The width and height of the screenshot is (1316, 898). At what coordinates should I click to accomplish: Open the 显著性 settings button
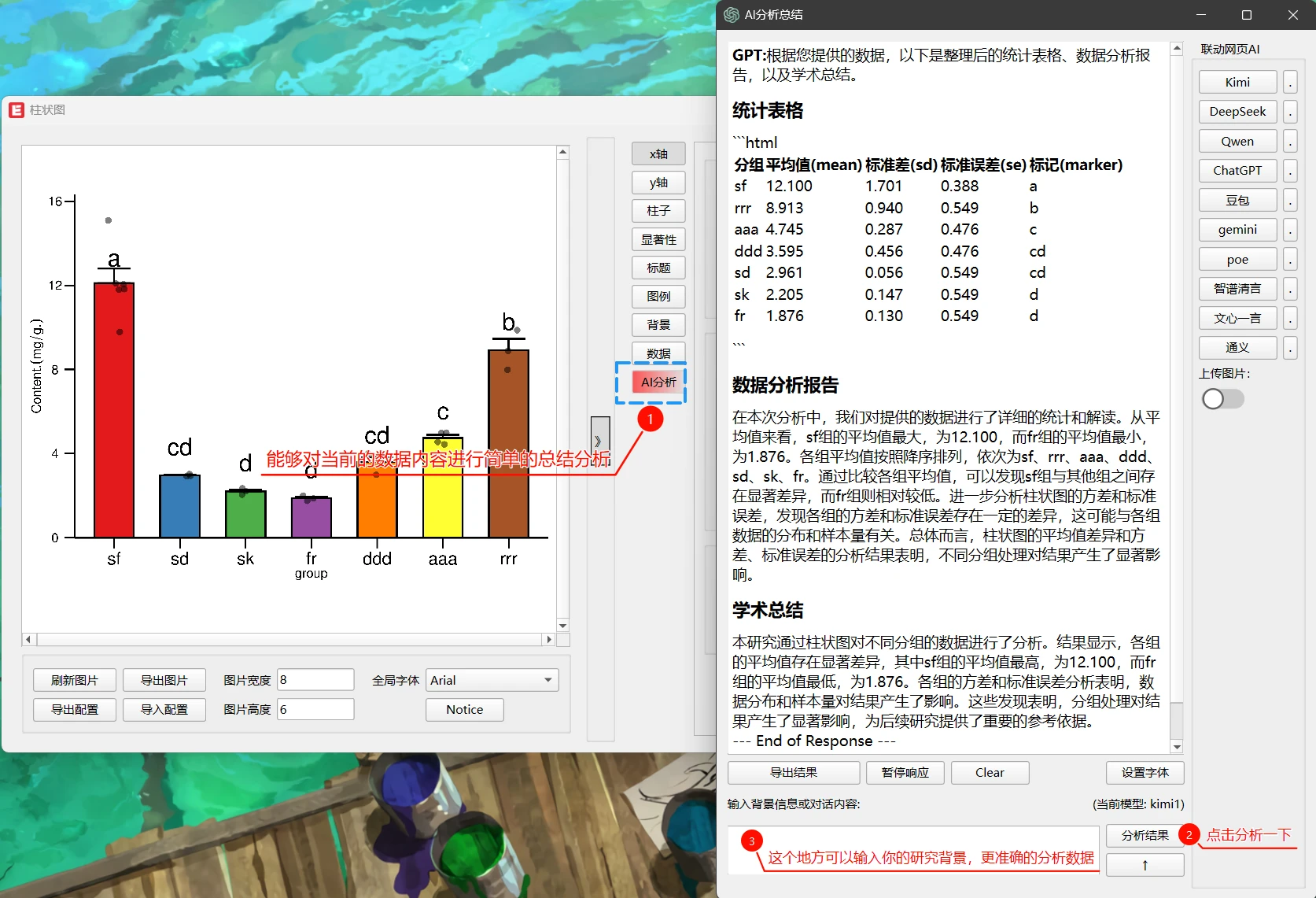(658, 239)
